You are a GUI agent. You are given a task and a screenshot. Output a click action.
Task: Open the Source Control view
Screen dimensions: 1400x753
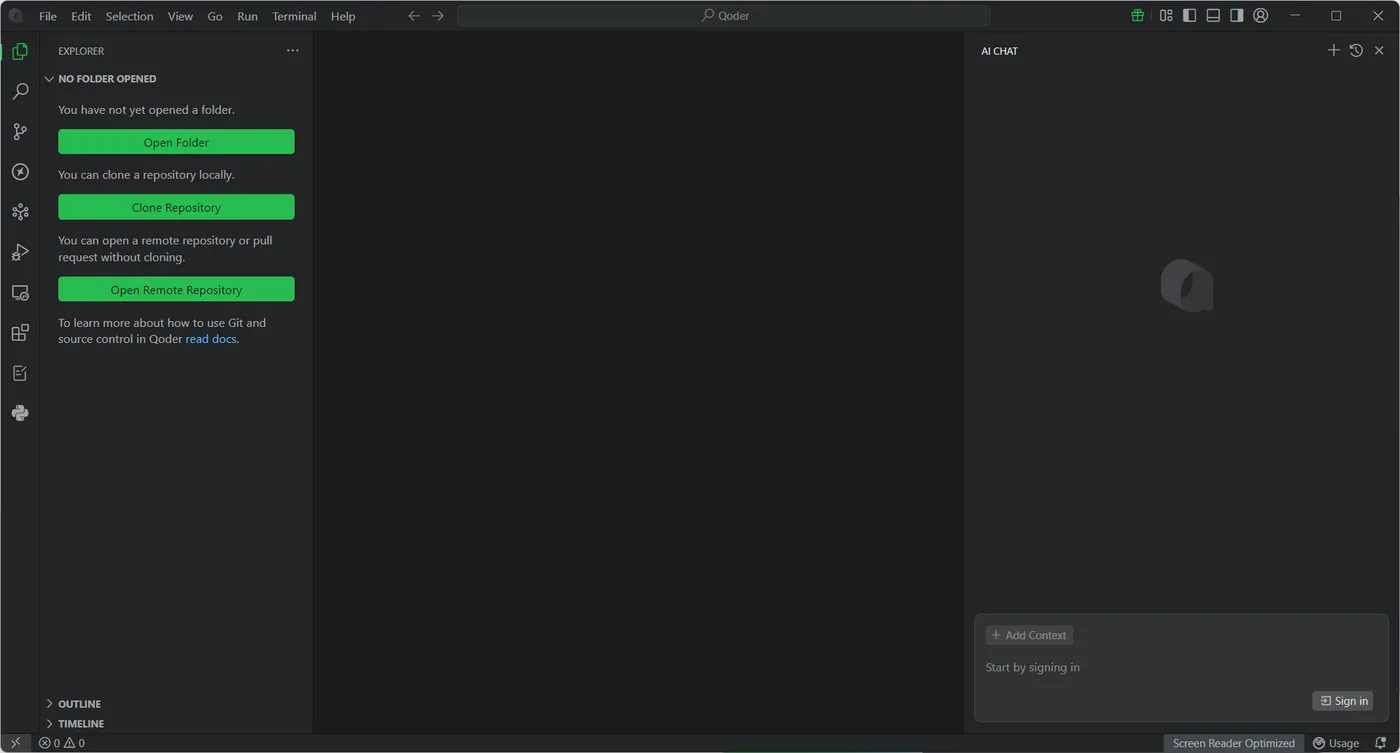point(20,131)
